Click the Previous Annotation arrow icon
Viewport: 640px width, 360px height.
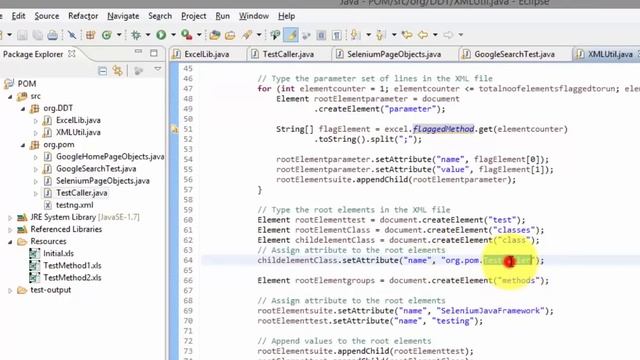(x=380, y=35)
